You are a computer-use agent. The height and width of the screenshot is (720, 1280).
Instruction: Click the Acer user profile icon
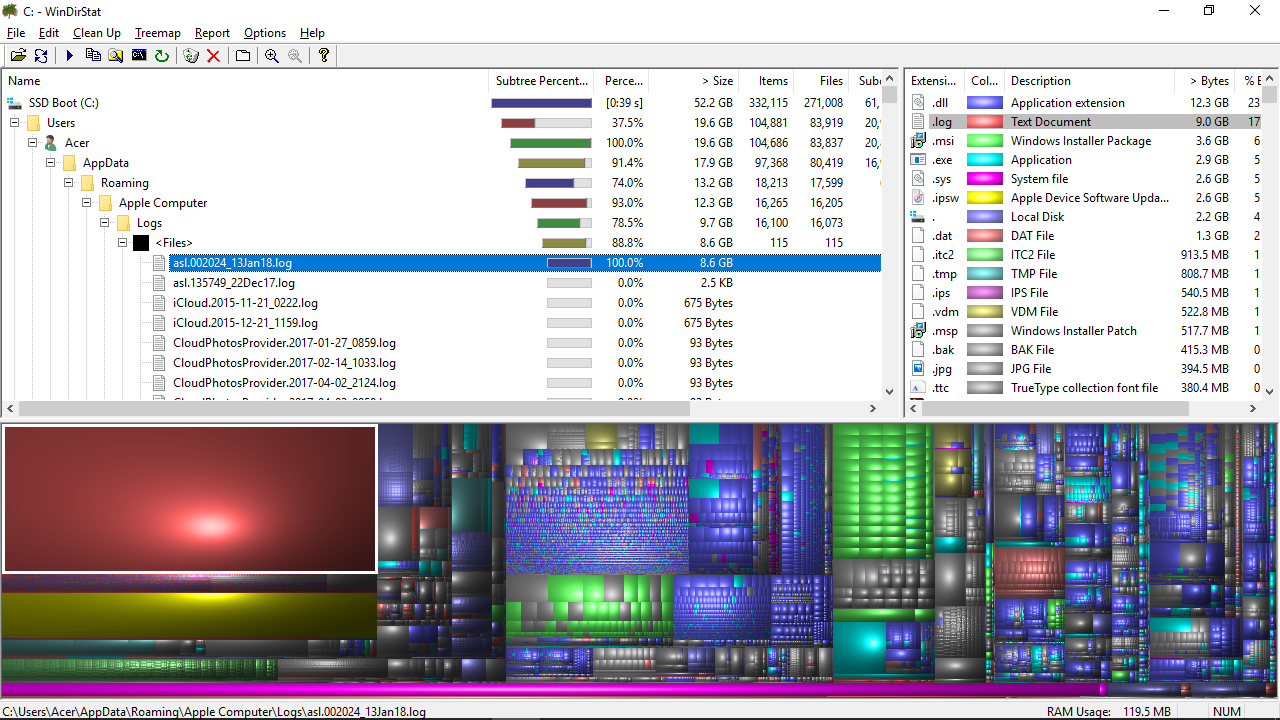point(51,143)
